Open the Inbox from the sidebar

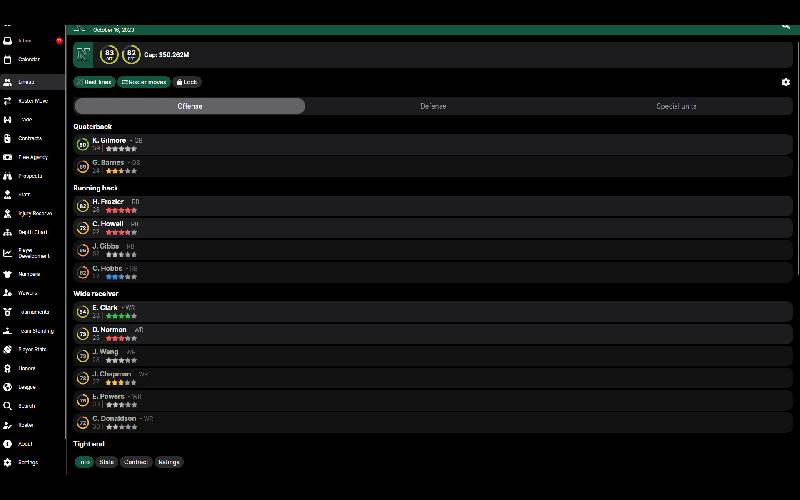click(x=26, y=41)
